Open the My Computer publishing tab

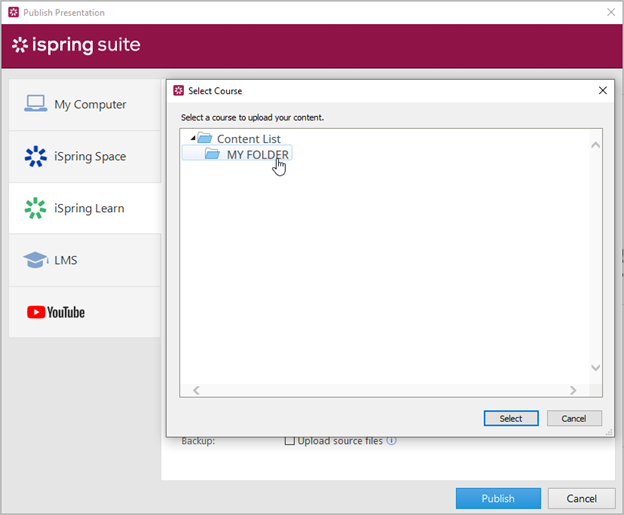pos(85,104)
